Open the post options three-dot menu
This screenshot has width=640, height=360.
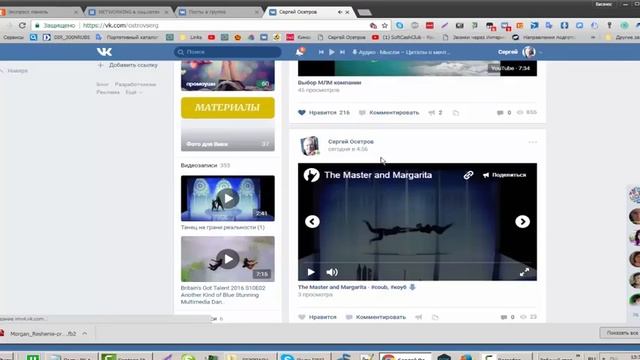533,142
